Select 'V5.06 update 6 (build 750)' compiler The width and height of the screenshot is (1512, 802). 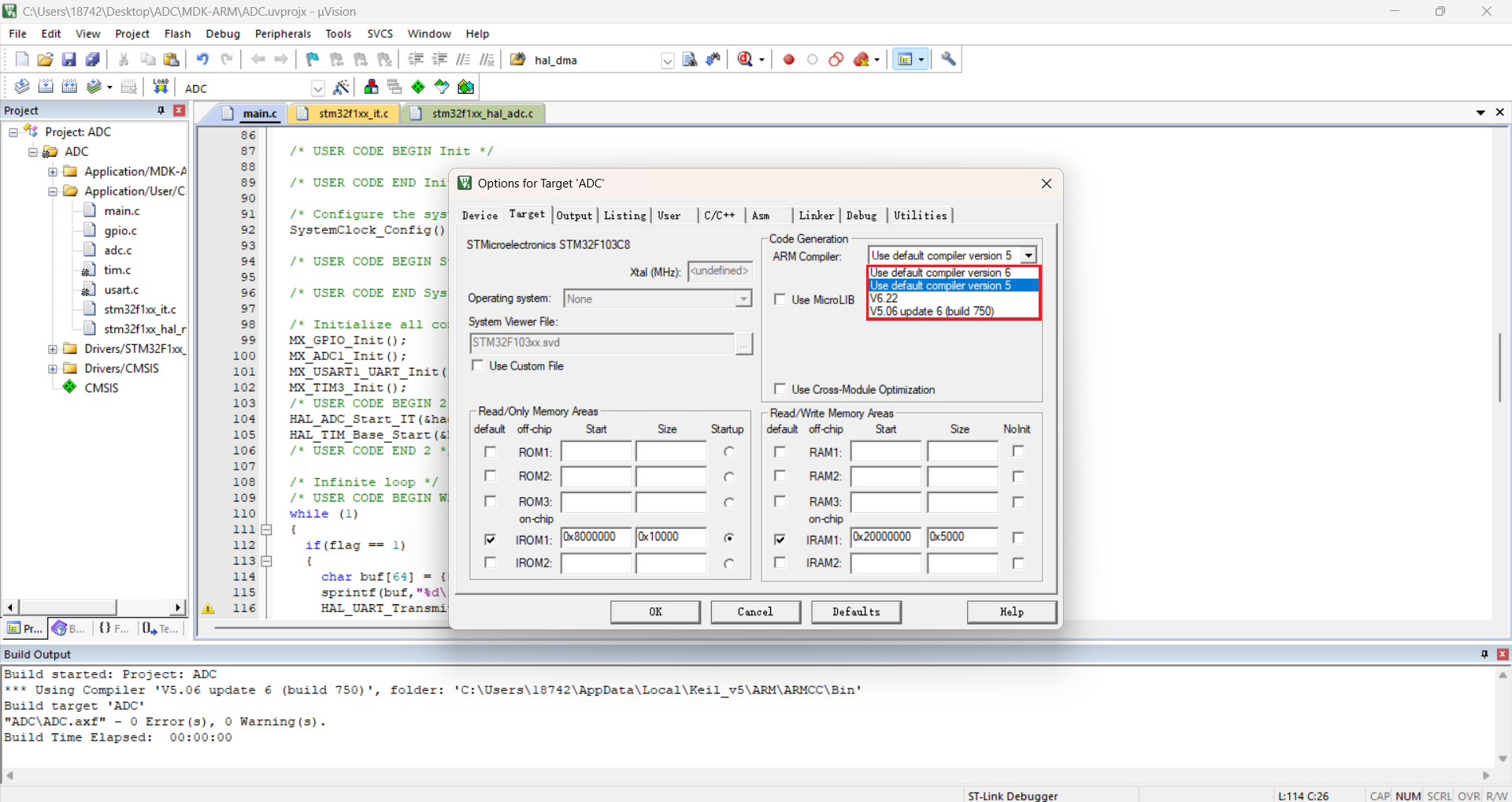954,311
